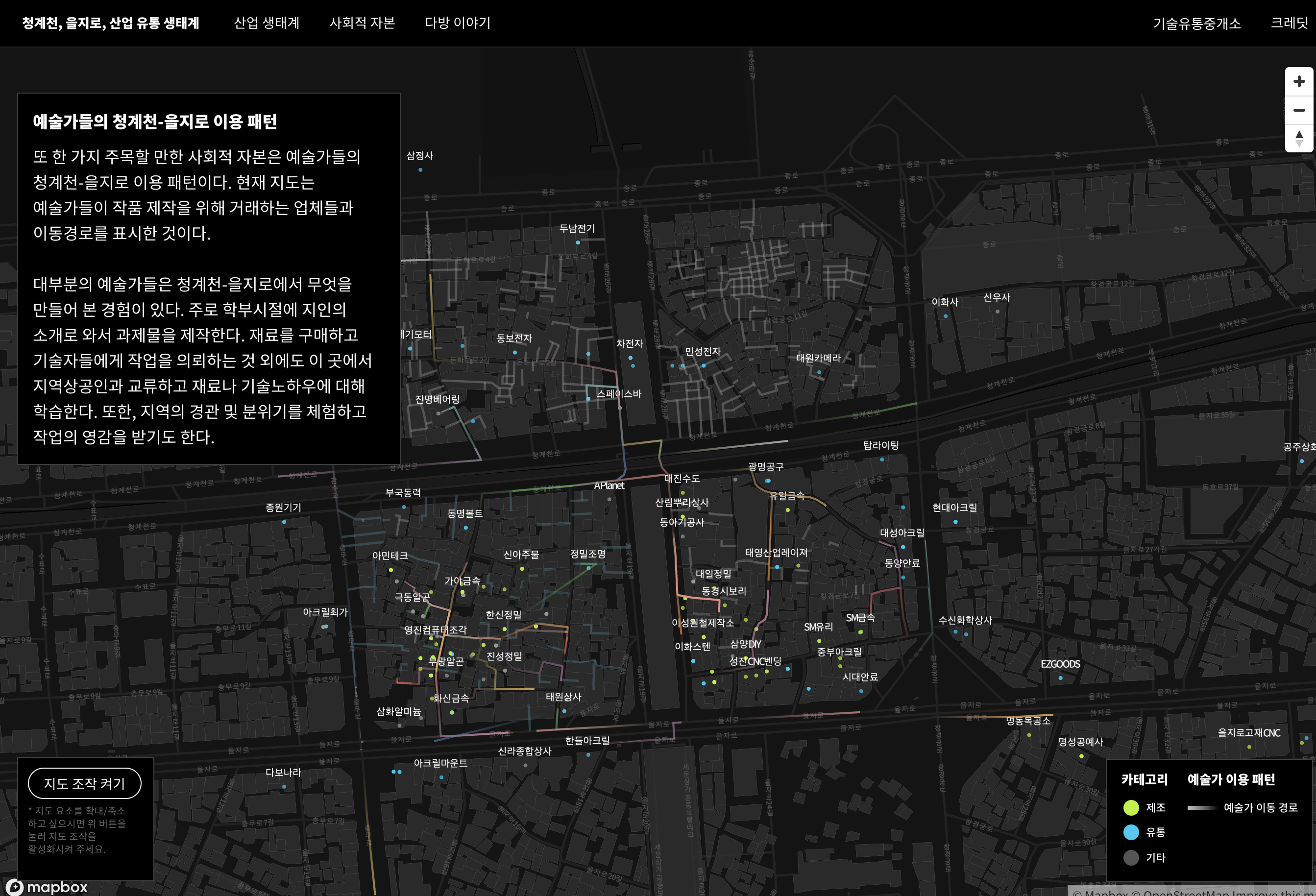Select the 스페이스바 marker on the map
The height and width of the screenshot is (896, 1316).
[x=589, y=399]
